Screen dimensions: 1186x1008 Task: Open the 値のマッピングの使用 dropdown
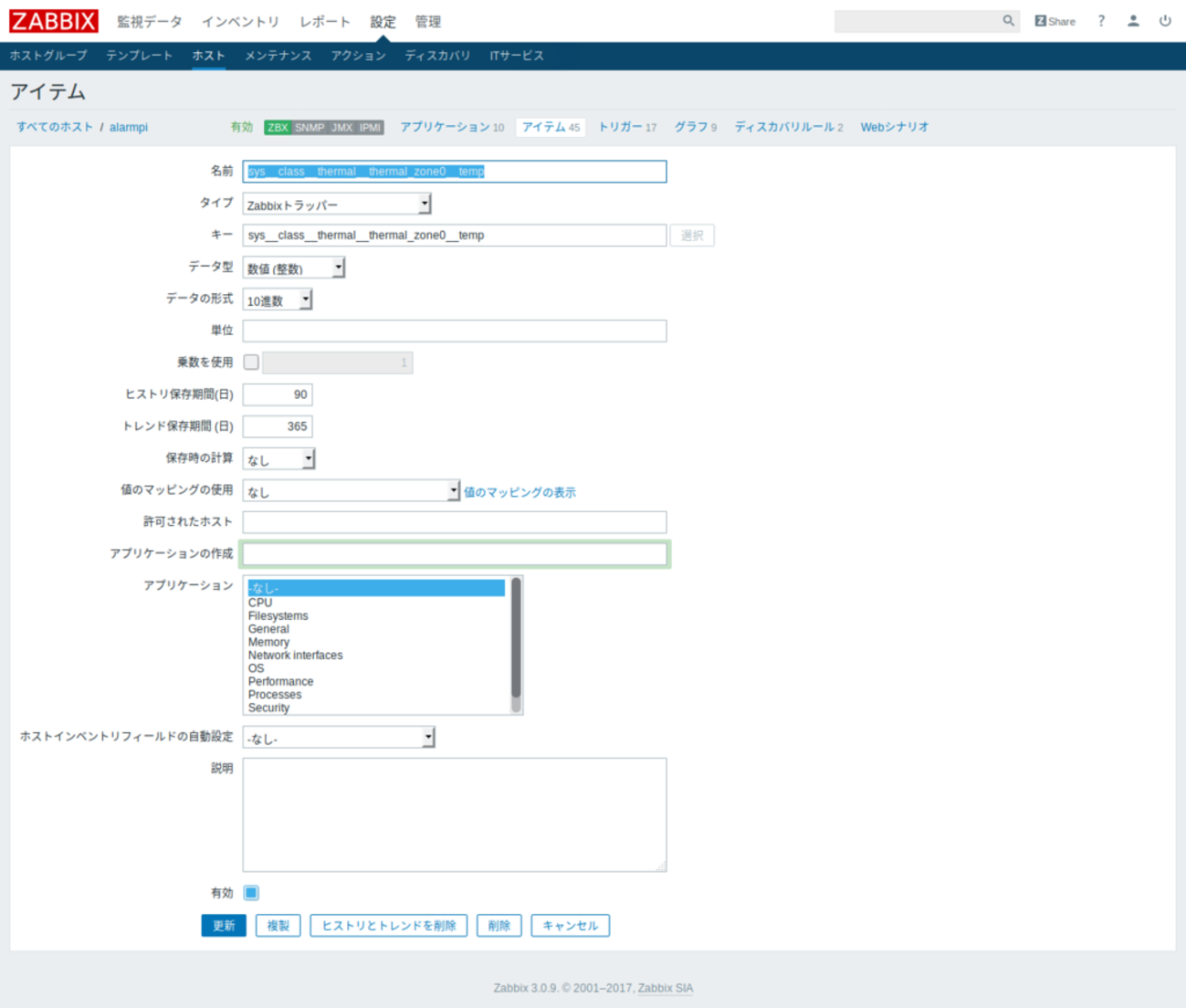pyautogui.click(x=352, y=490)
